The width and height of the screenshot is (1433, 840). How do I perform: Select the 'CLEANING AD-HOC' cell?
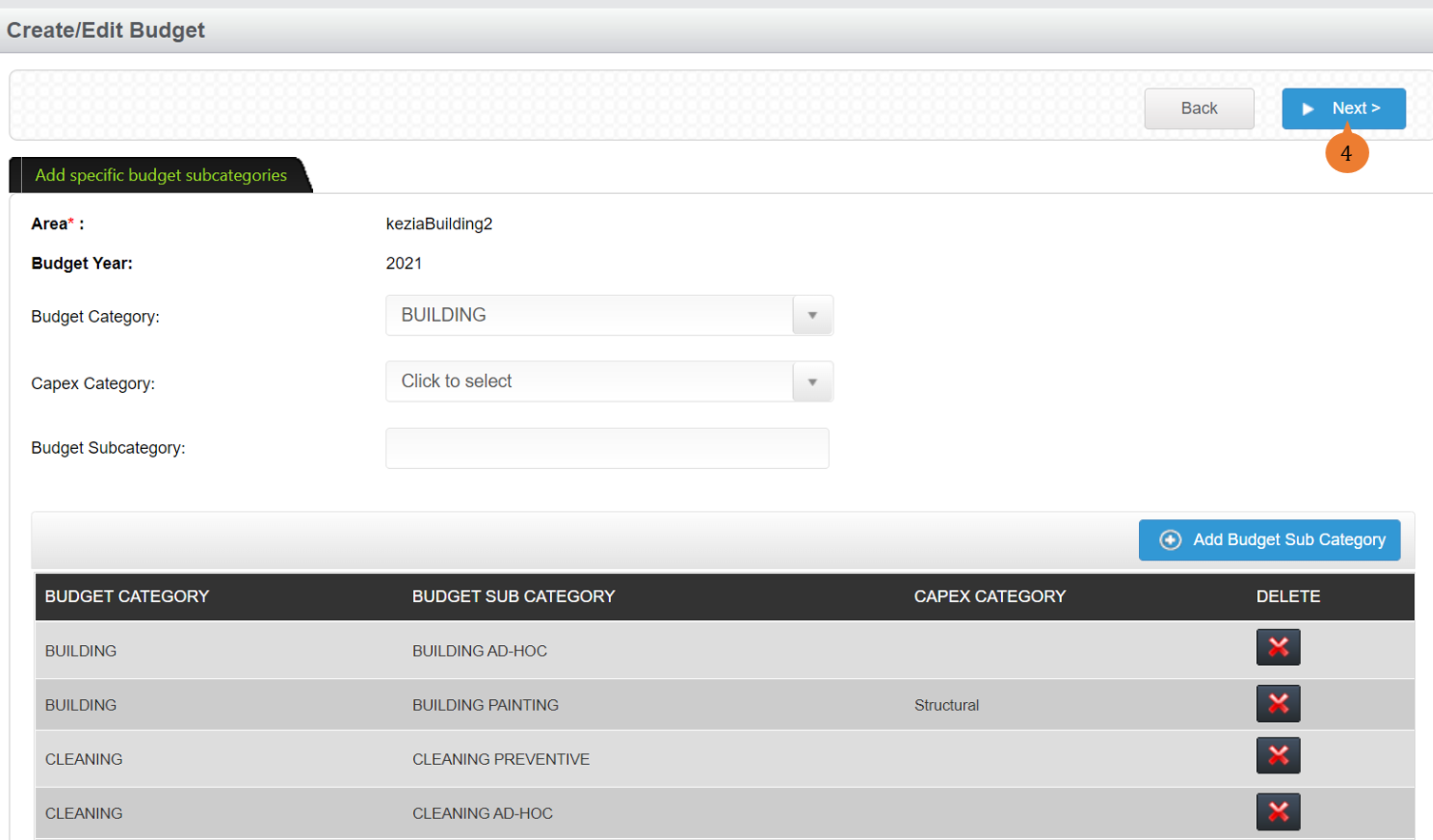tap(482, 813)
